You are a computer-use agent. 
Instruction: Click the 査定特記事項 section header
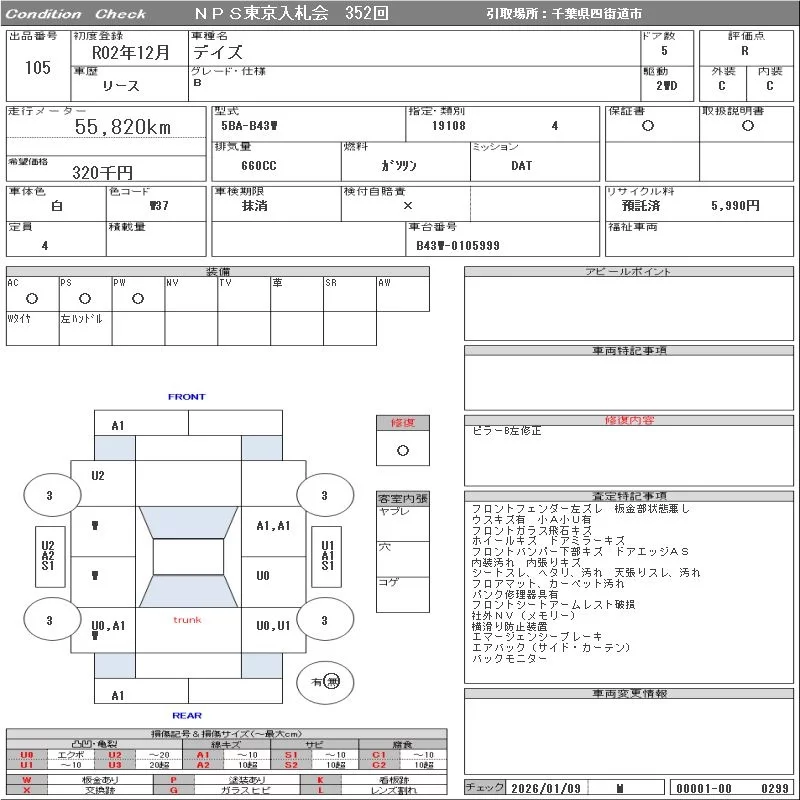coord(630,496)
